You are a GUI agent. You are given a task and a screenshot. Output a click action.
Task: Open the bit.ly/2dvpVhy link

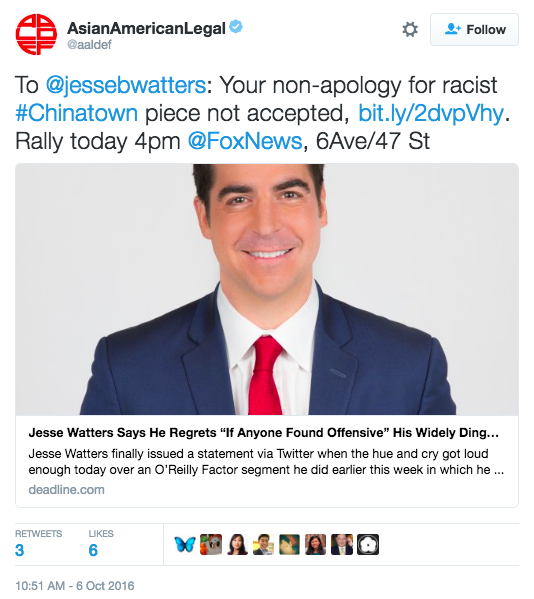point(431,113)
